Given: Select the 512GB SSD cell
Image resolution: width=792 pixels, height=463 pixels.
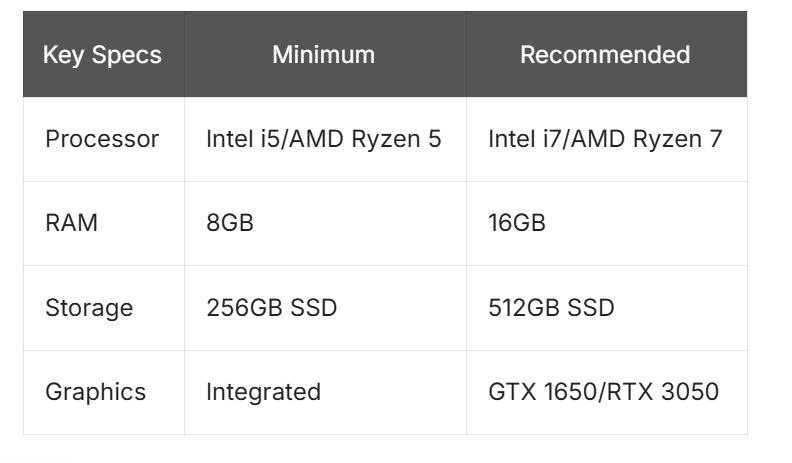Looking at the screenshot, I should [551, 307].
